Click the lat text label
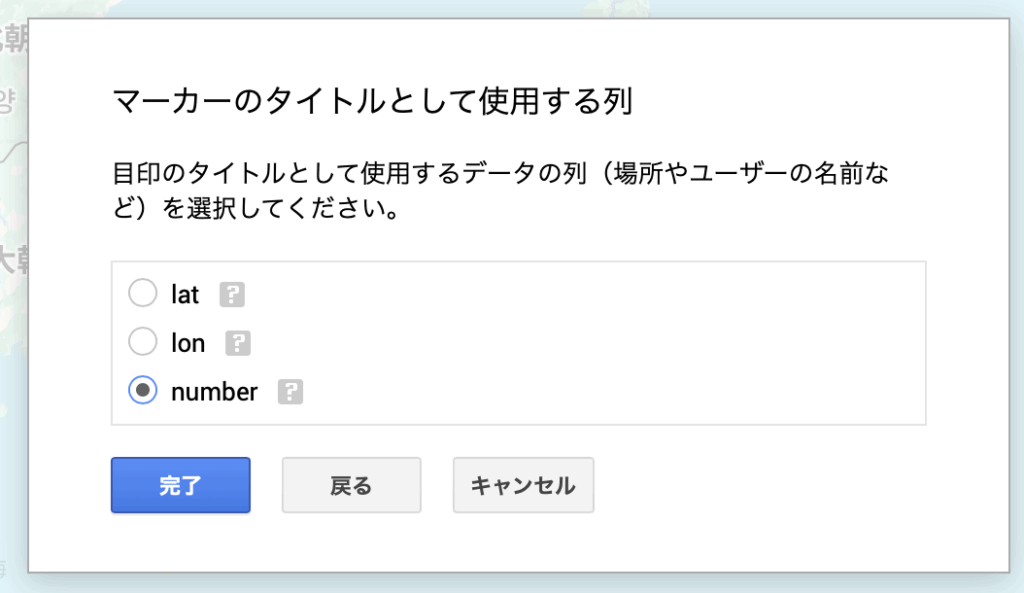Viewport: 1024px width, 593px height. (x=185, y=295)
